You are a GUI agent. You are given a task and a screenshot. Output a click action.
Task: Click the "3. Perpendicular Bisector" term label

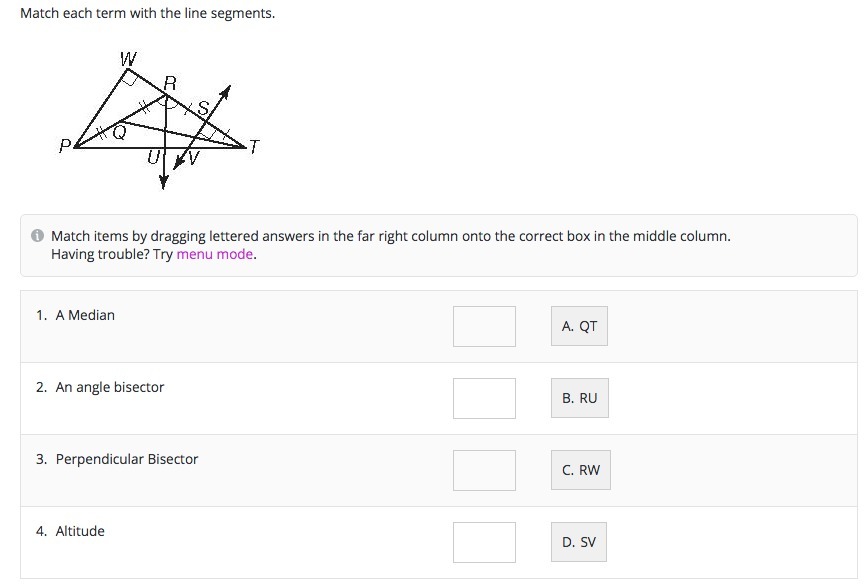pos(117,459)
